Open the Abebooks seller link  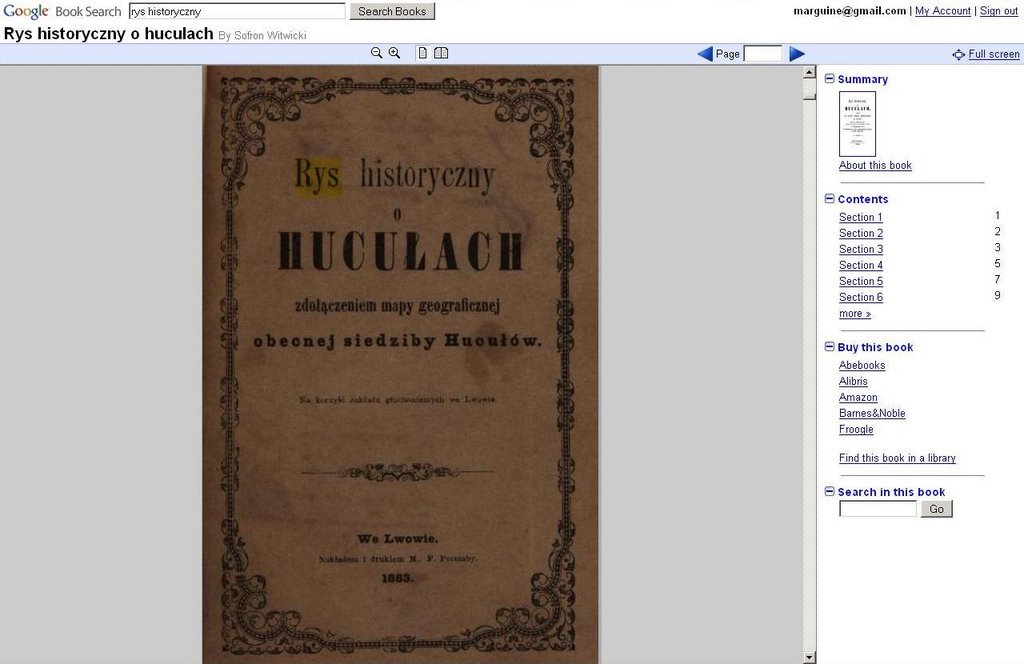[862, 365]
